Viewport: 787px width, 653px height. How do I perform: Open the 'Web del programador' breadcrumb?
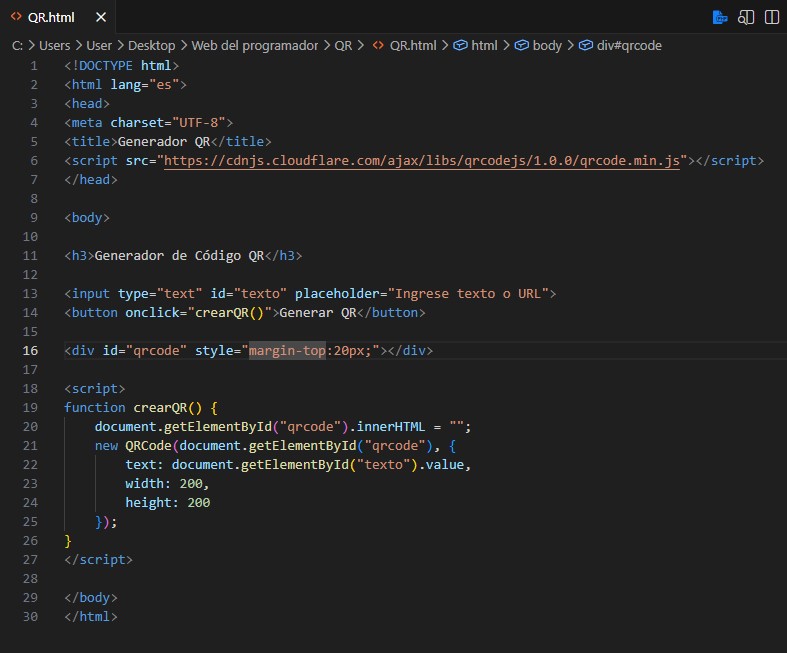tap(255, 46)
